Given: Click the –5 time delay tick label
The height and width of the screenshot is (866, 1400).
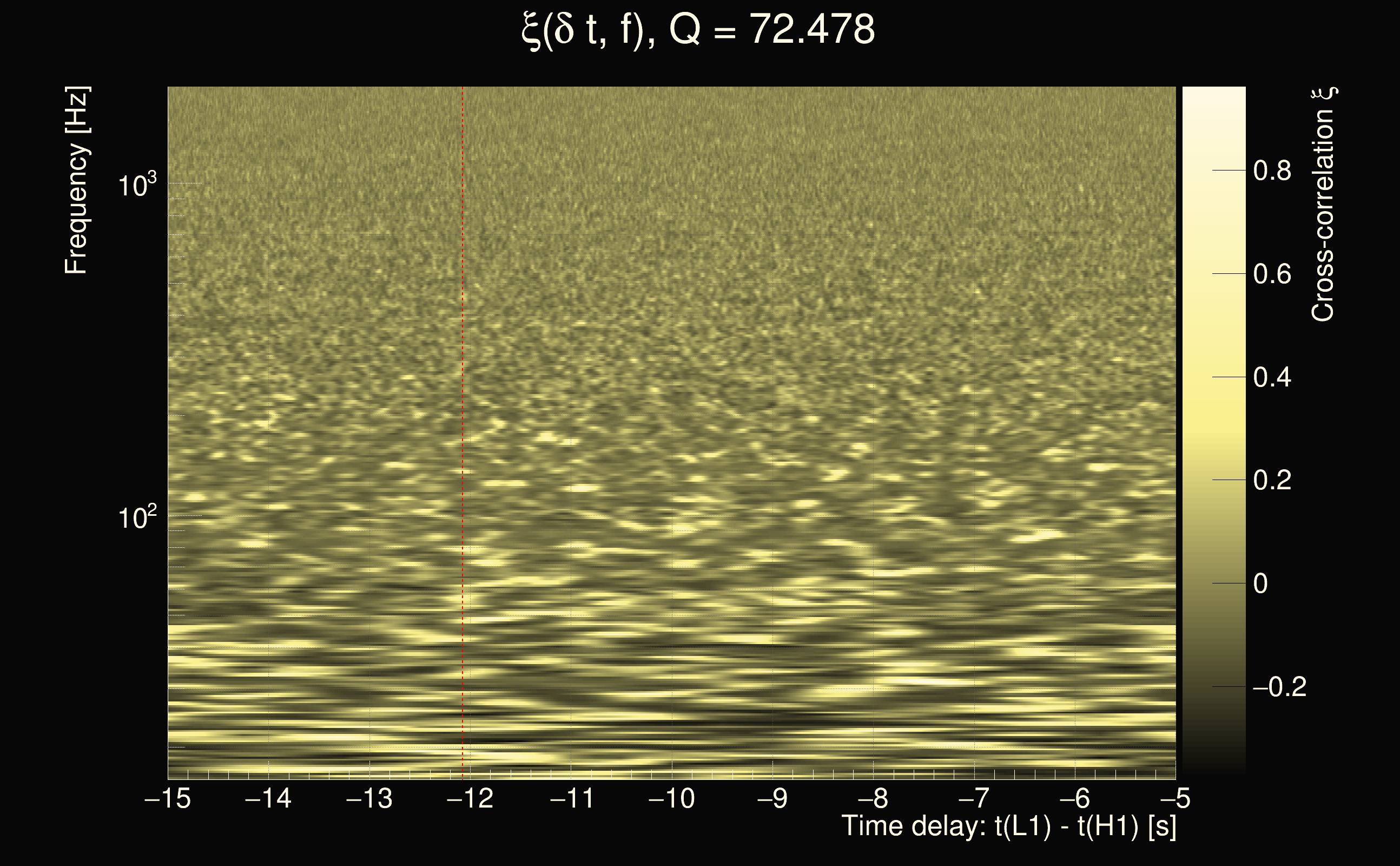Looking at the screenshot, I should (1175, 798).
